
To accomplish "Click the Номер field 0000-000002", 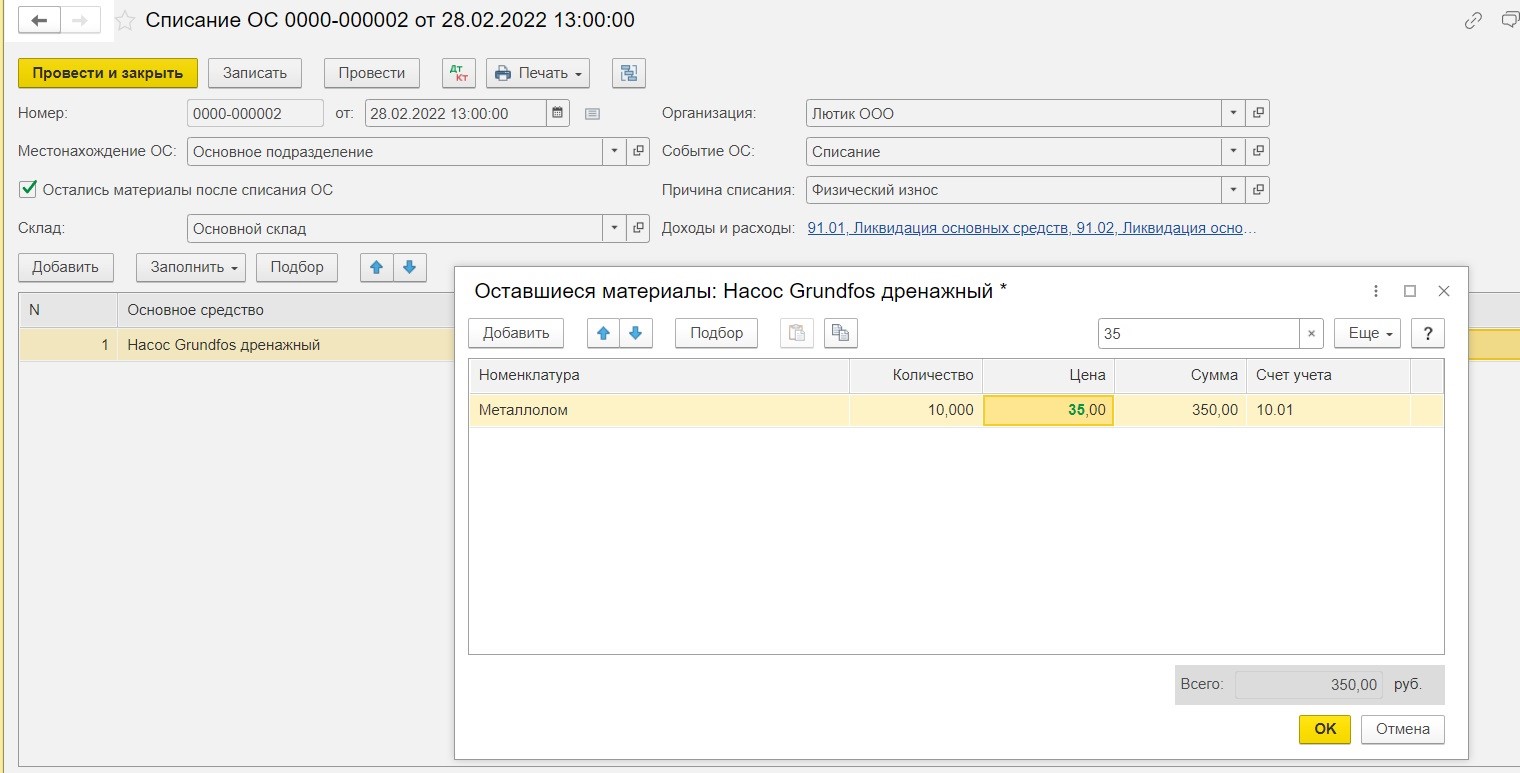I will 255,113.
